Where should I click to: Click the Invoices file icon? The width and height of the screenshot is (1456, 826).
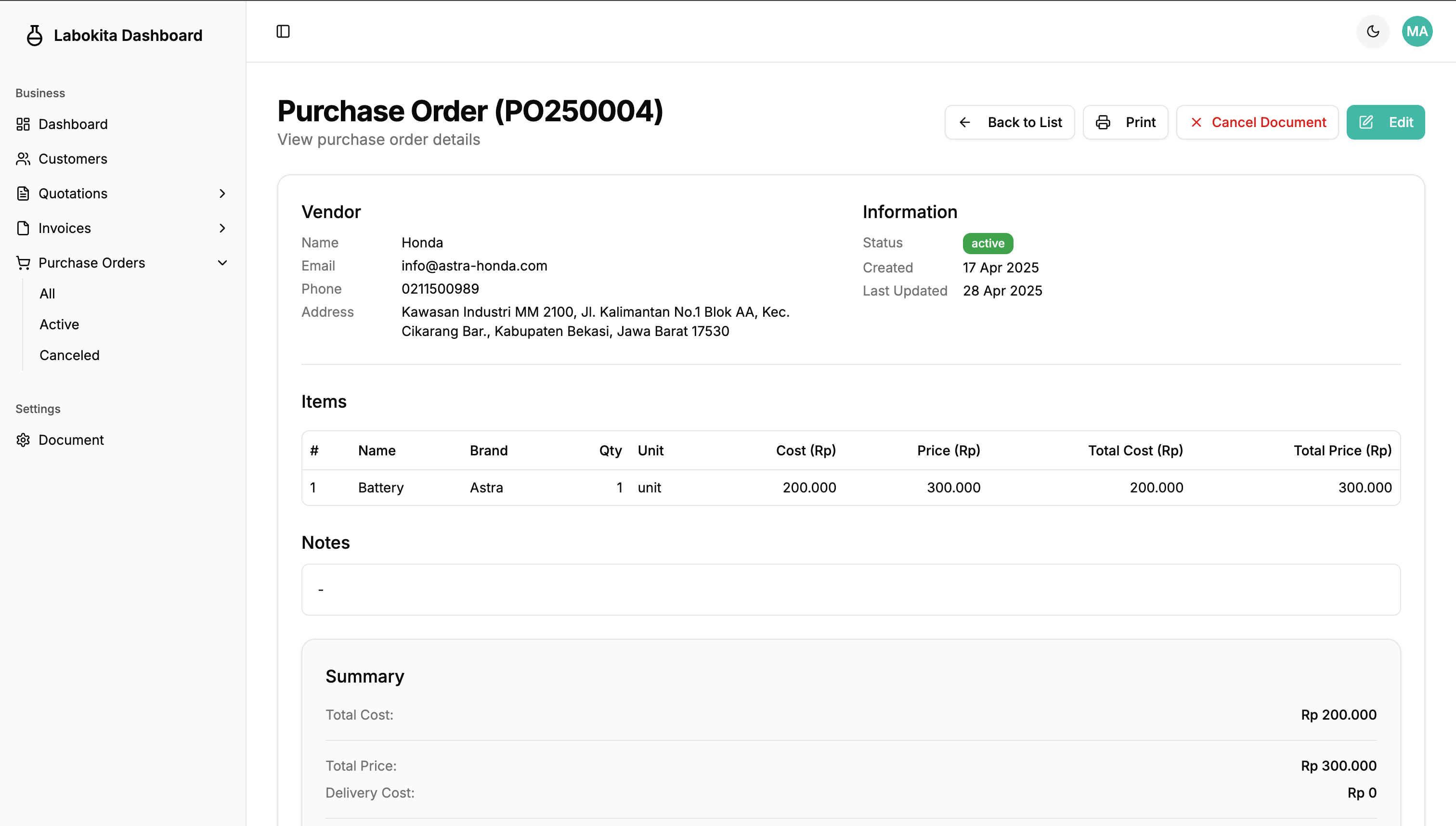(23, 228)
